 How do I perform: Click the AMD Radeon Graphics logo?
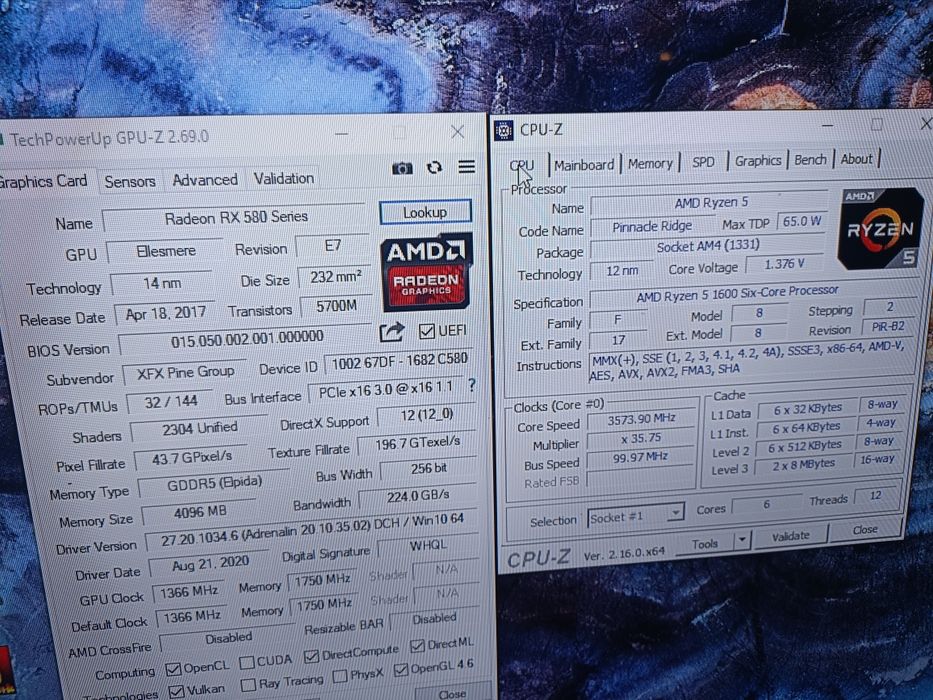426,273
